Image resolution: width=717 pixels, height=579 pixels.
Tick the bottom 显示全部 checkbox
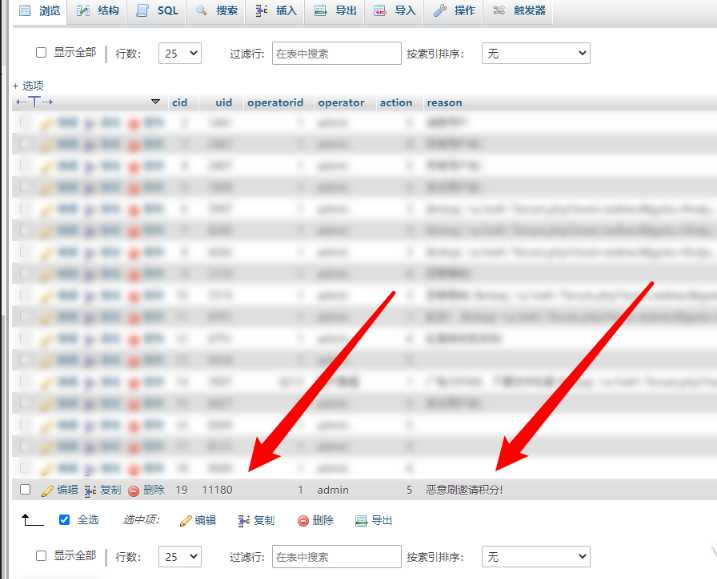[41, 556]
